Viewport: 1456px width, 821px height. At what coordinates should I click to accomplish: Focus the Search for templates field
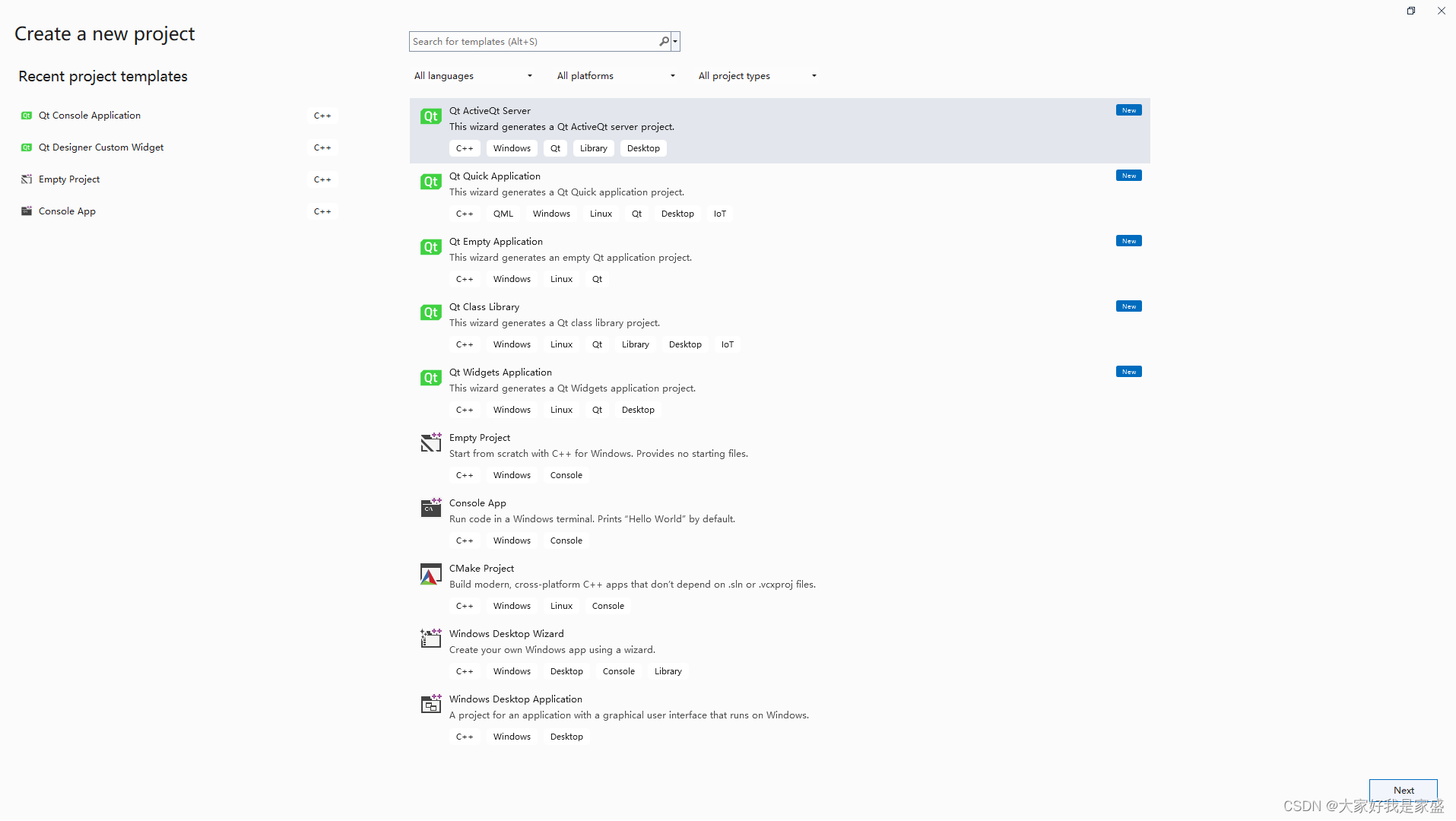(534, 41)
